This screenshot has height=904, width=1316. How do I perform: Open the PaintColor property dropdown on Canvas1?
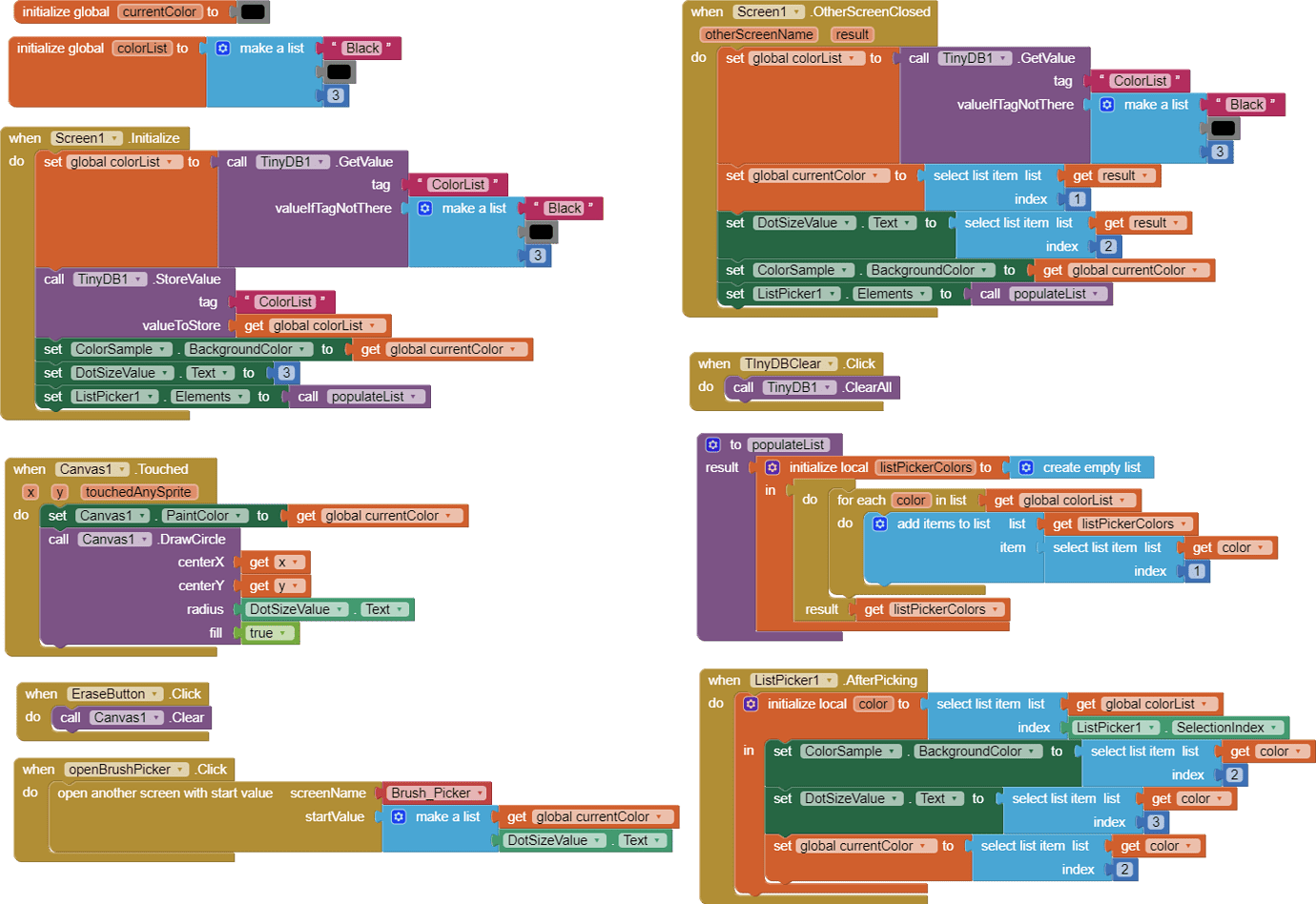(238, 516)
